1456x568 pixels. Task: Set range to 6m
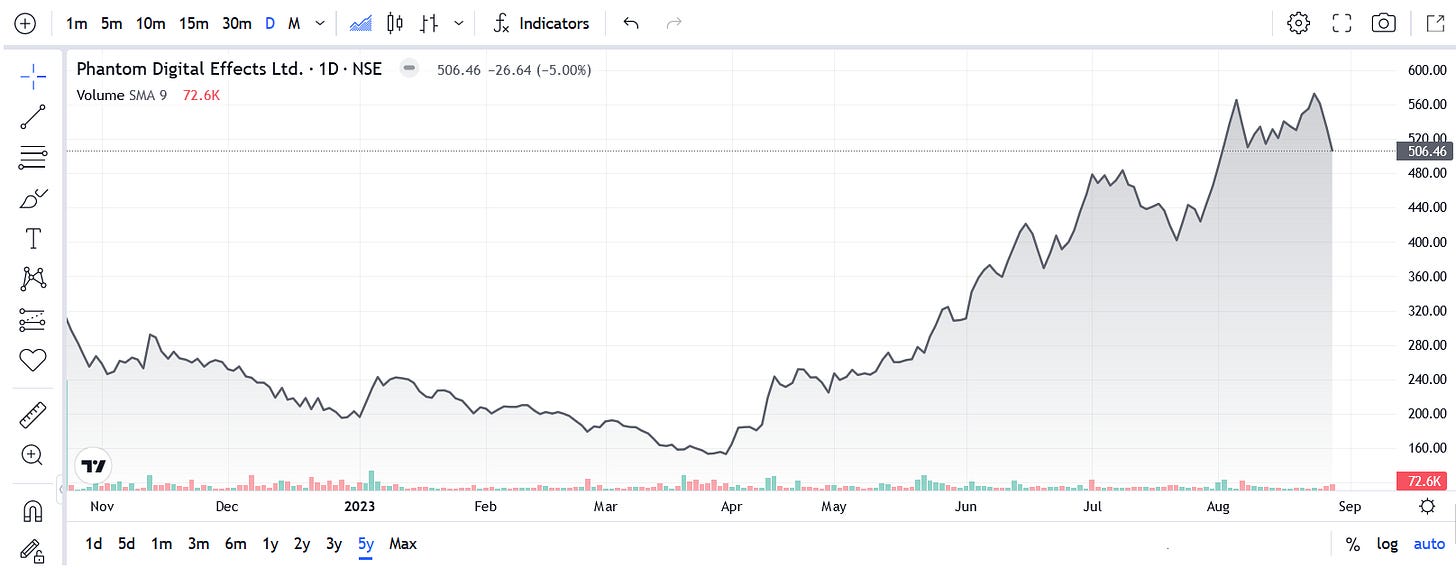tap(235, 544)
